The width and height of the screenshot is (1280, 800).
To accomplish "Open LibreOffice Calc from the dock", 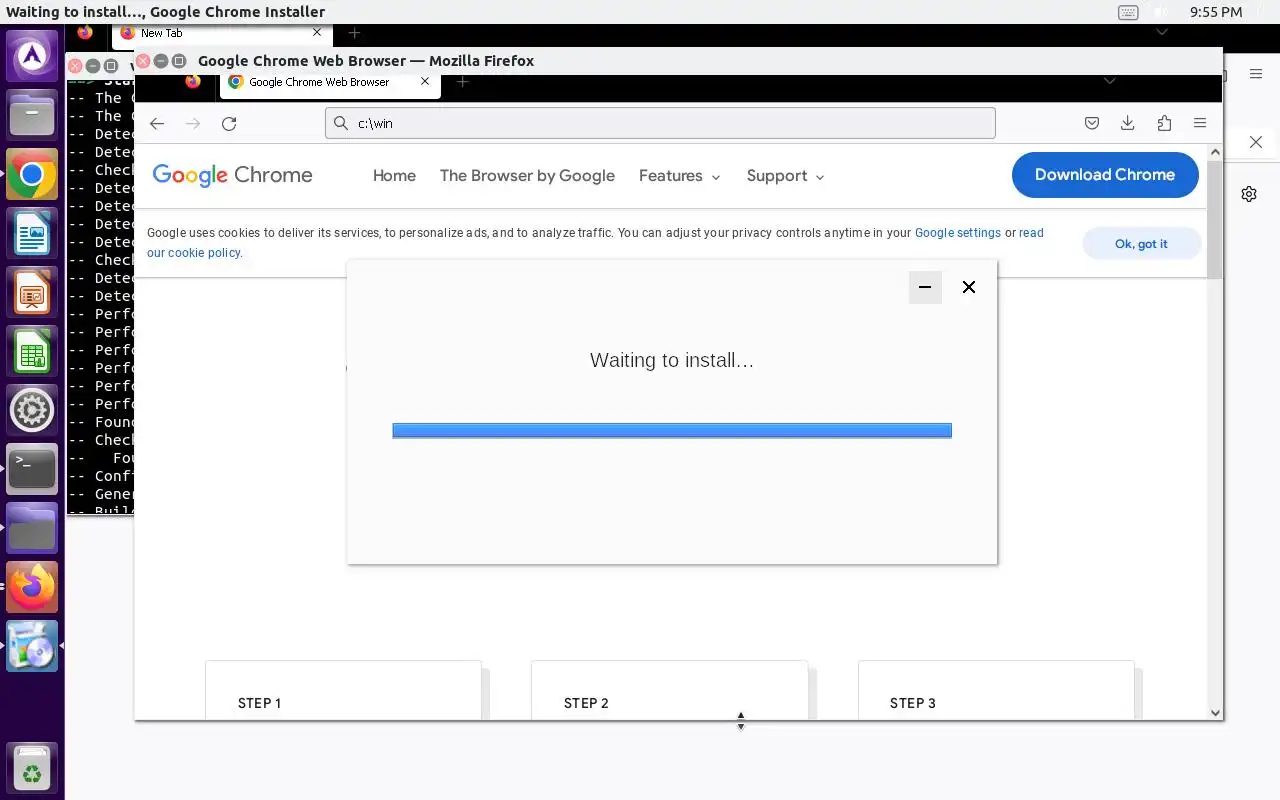I will pos(32,353).
